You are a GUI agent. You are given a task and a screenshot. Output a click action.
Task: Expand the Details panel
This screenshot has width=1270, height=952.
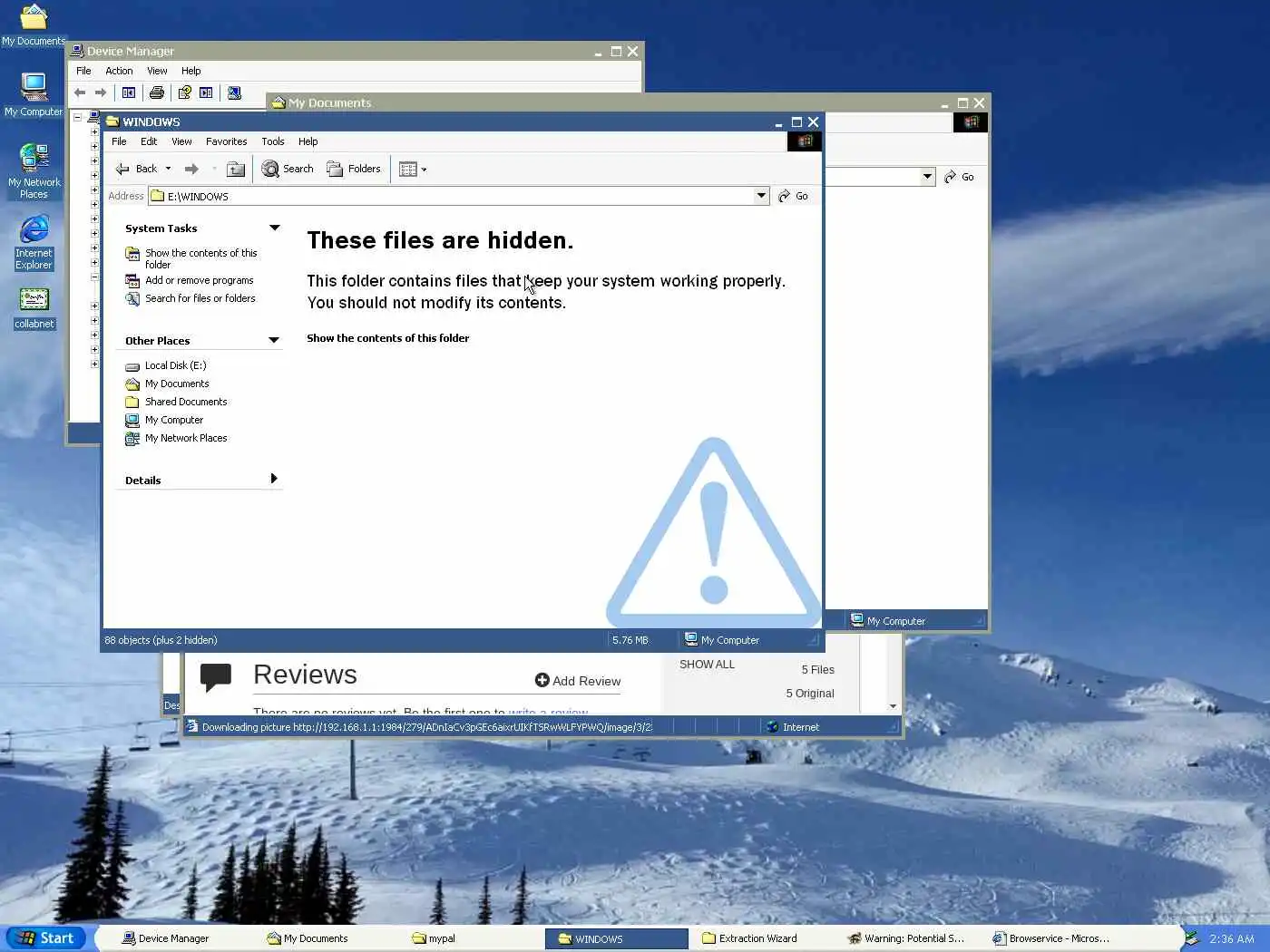pyautogui.click(x=274, y=479)
